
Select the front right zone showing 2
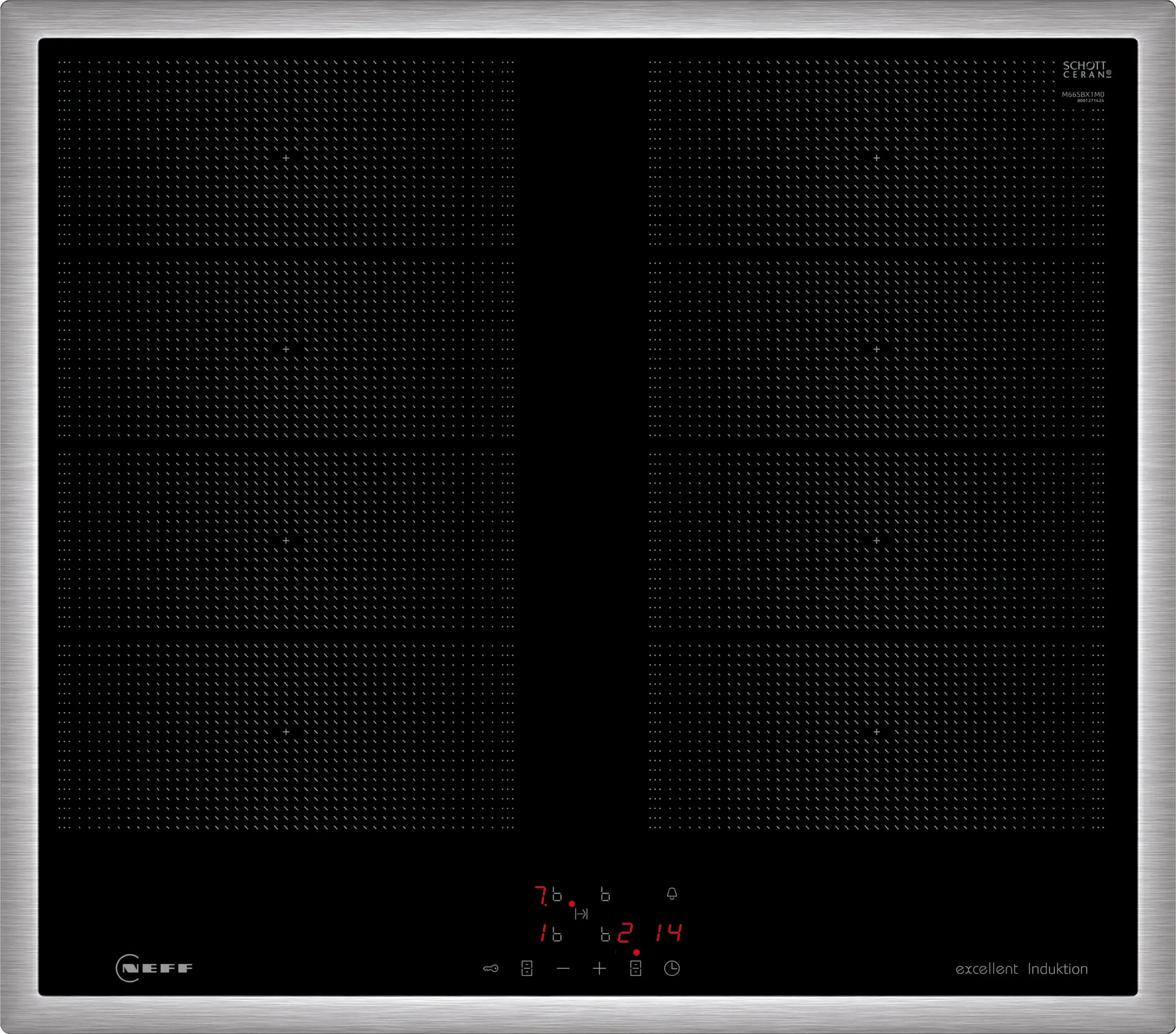(x=625, y=933)
